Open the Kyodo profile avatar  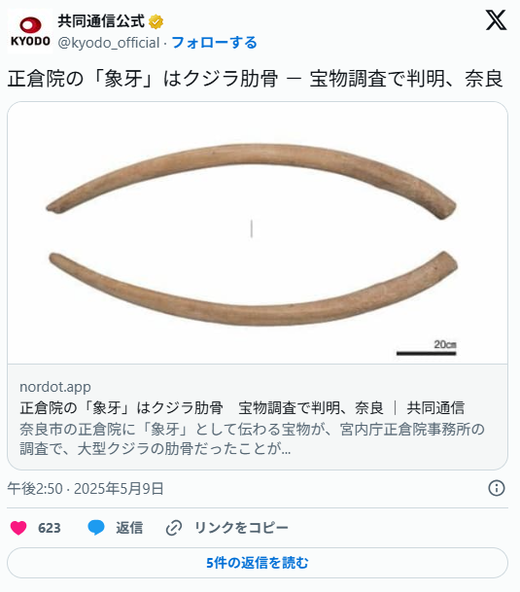(x=30, y=32)
